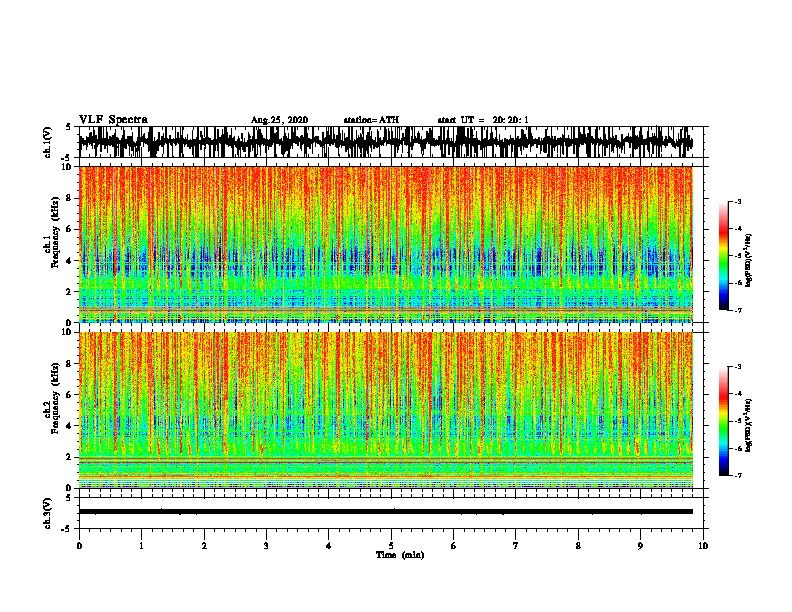Click the "7" tick on the time axis
This screenshot has width=792, height=612.
516,546
